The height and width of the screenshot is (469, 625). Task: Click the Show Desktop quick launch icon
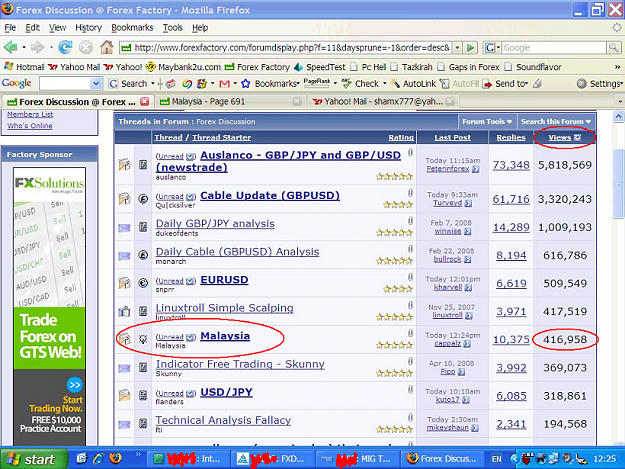pos(82,459)
